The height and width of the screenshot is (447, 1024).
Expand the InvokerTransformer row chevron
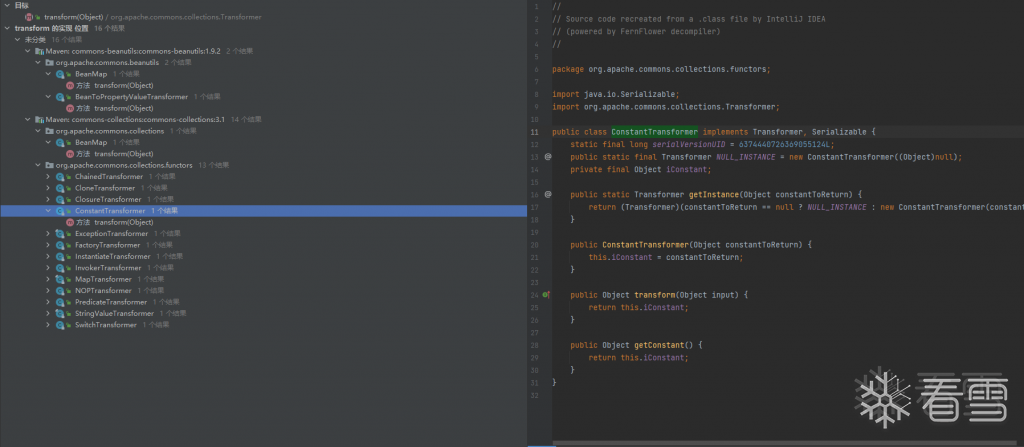pos(48,268)
